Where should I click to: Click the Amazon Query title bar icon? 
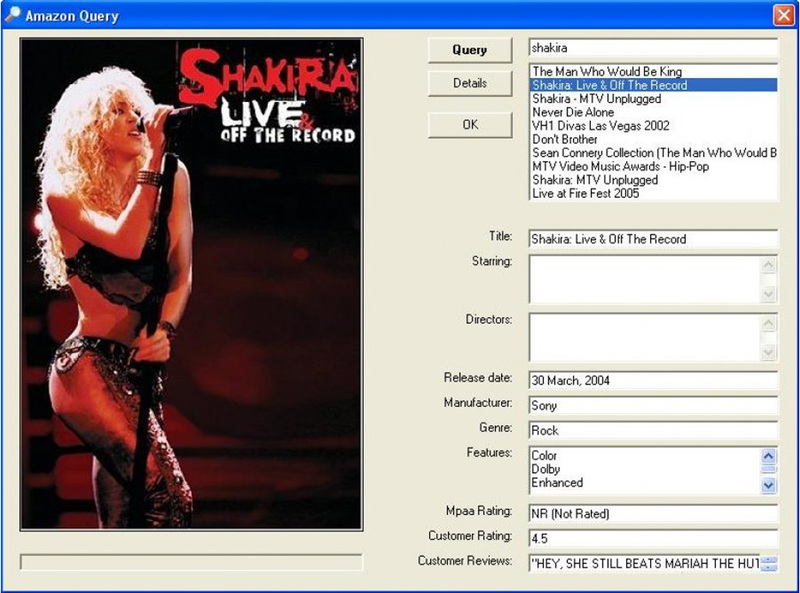point(13,15)
